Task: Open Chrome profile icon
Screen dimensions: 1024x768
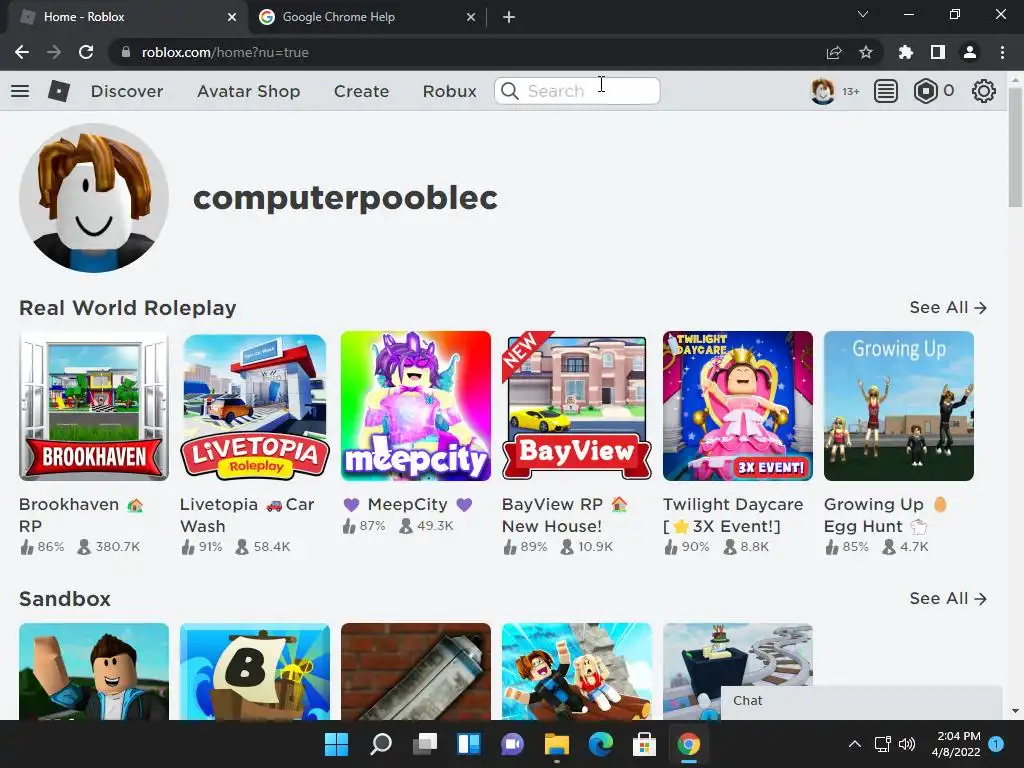Action: pos(970,52)
